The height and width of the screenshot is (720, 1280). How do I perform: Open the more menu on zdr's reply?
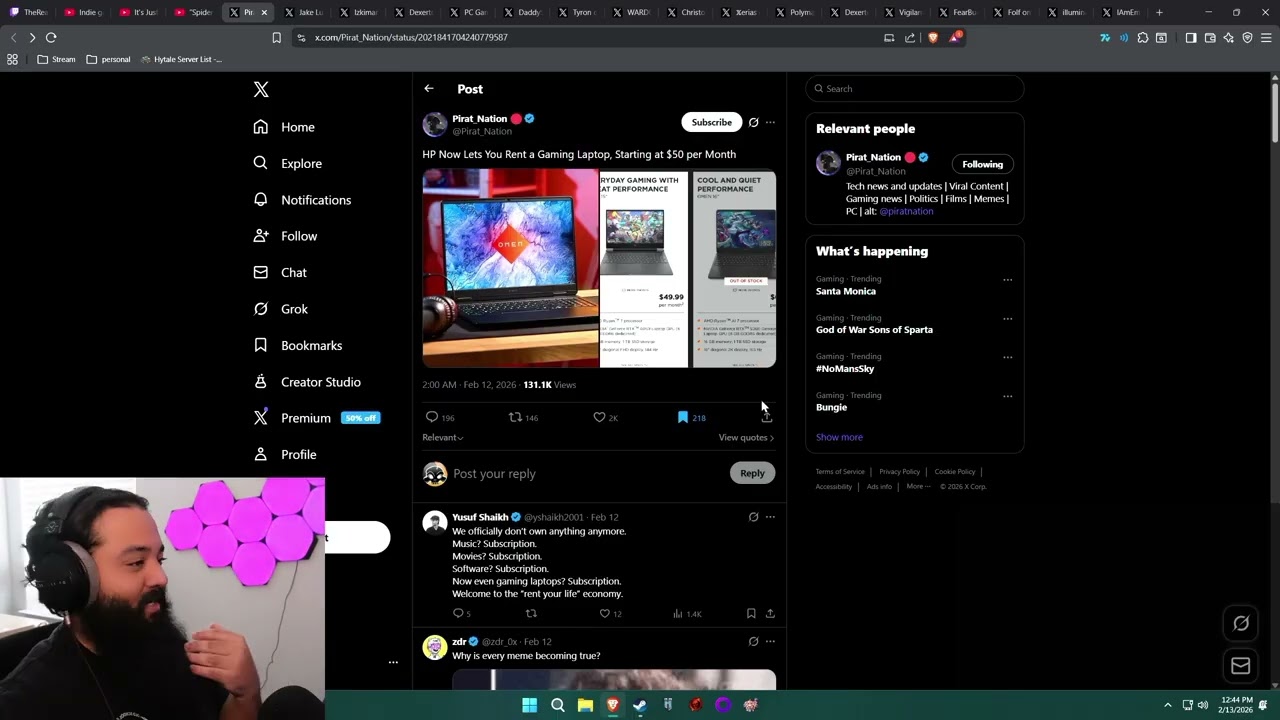pos(770,641)
